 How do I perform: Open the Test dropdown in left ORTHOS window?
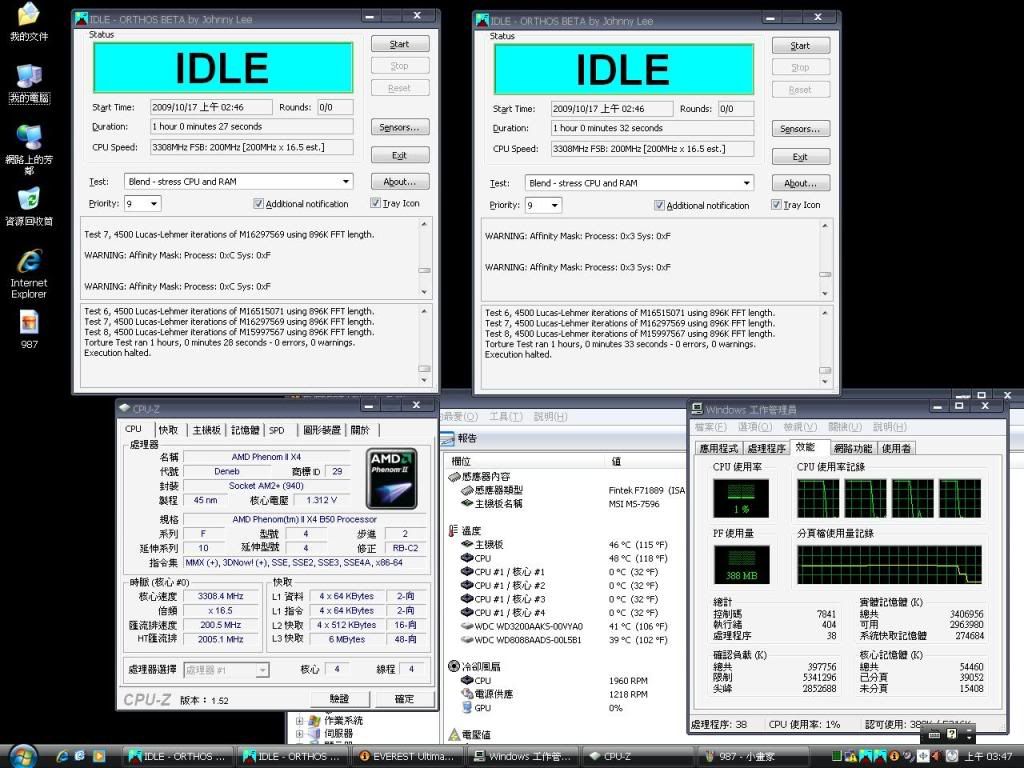346,182
